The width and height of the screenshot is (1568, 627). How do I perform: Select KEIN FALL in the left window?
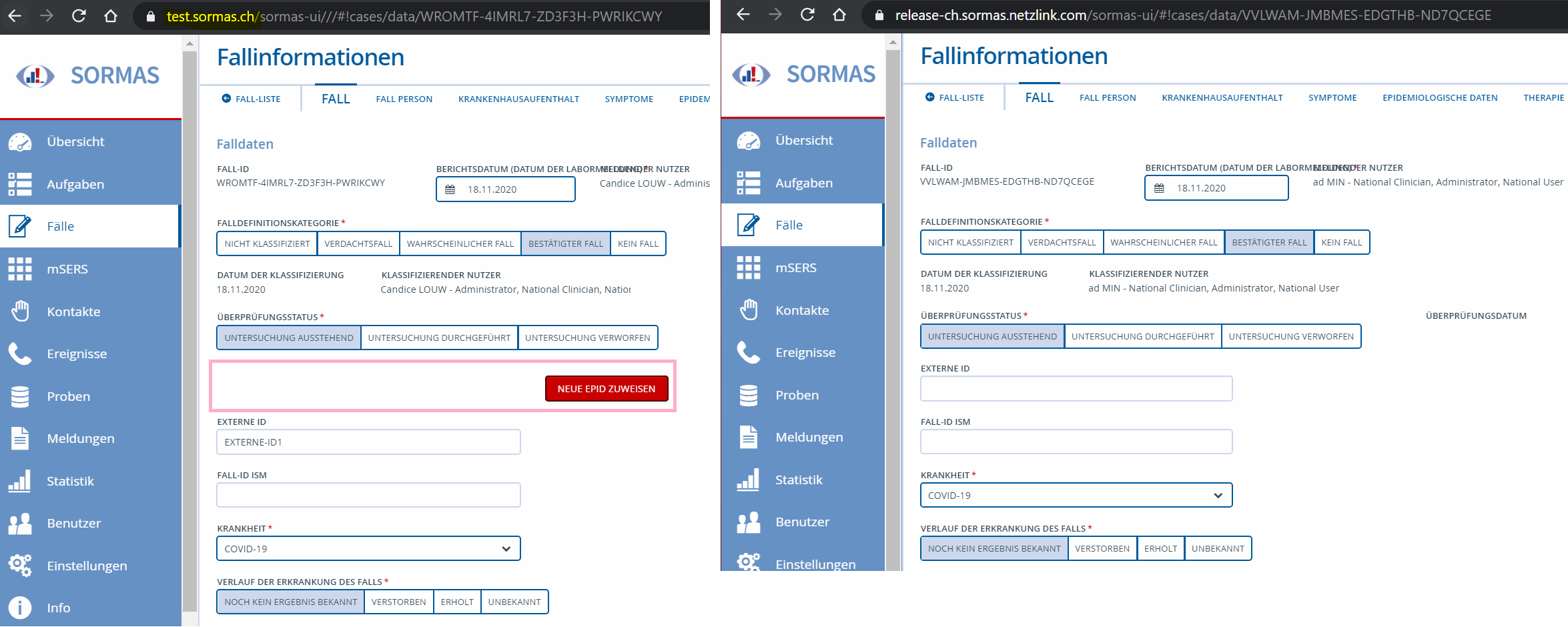(x=638, y=243)
